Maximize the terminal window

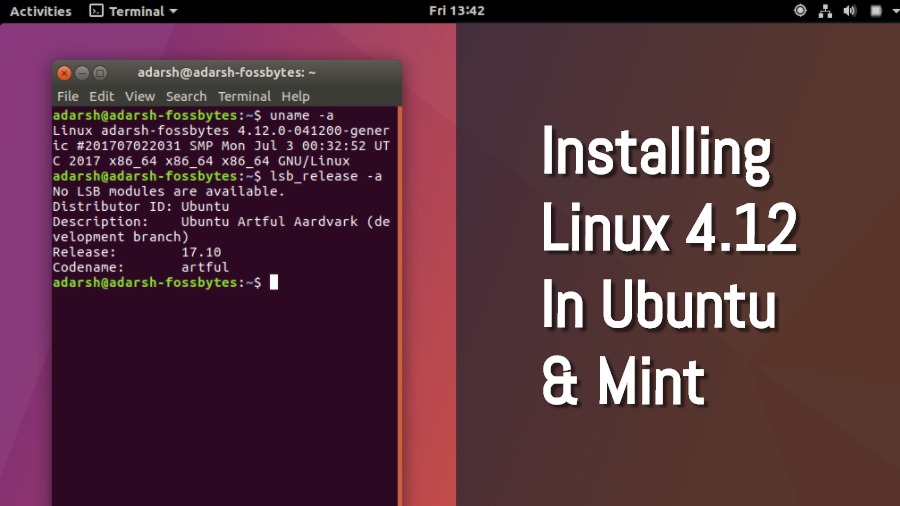point(100,73)
